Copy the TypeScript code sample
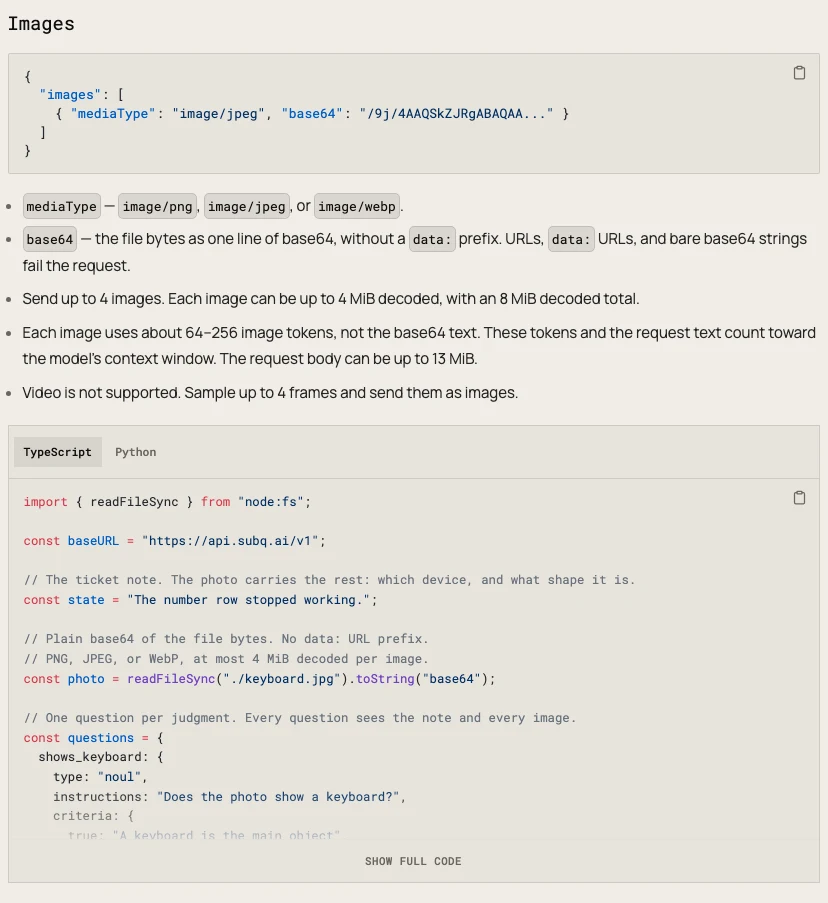Viewport: 828px width, 903px height. point(799,498)
